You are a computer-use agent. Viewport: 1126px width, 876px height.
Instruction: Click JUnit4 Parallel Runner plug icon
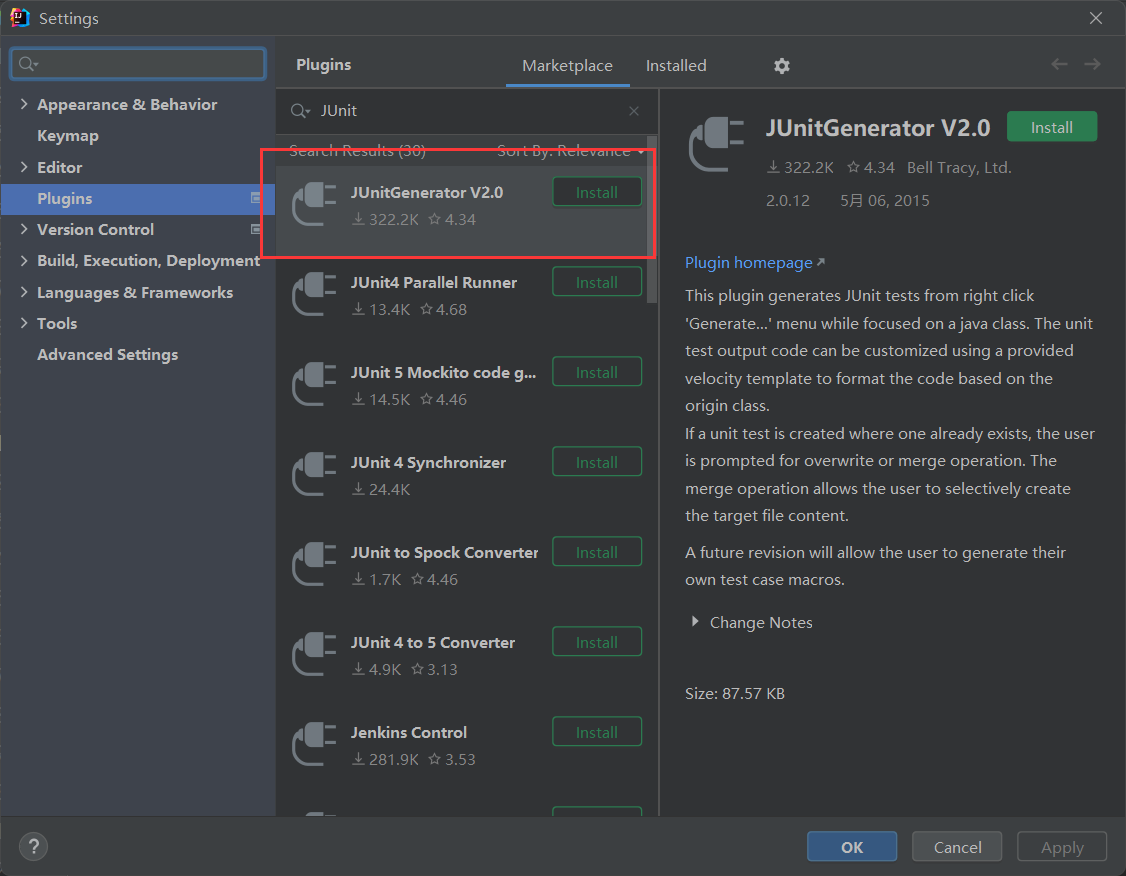315,294
